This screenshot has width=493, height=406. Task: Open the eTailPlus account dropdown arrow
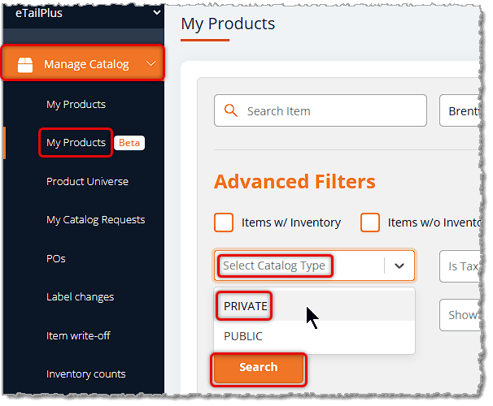(156, 13)
